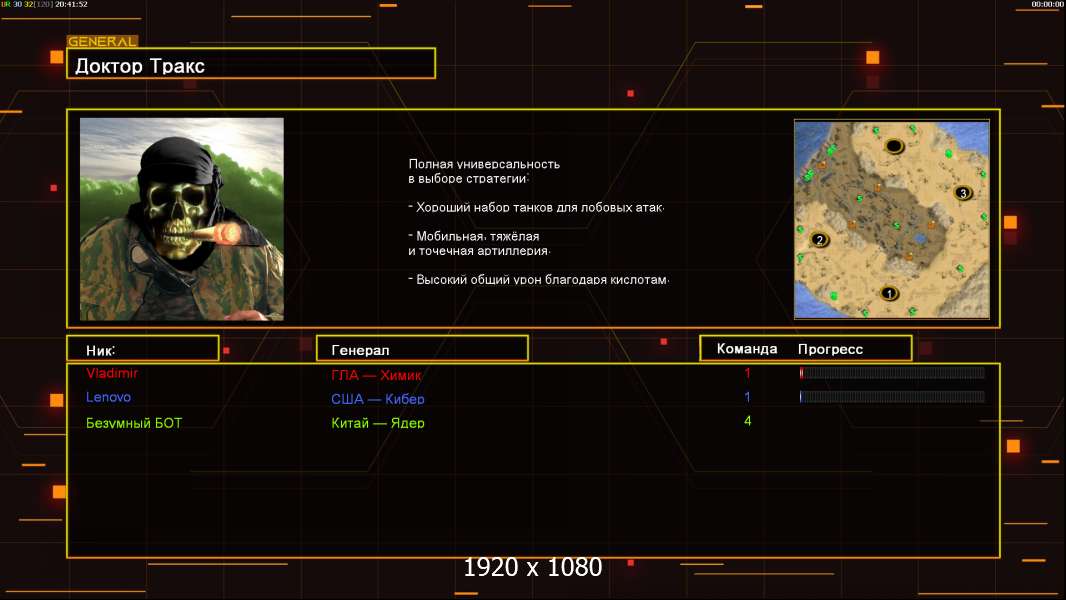Select the Ник column header
Screen dimensions: 1066x600
pyautogui.click(x=142, y=349)
